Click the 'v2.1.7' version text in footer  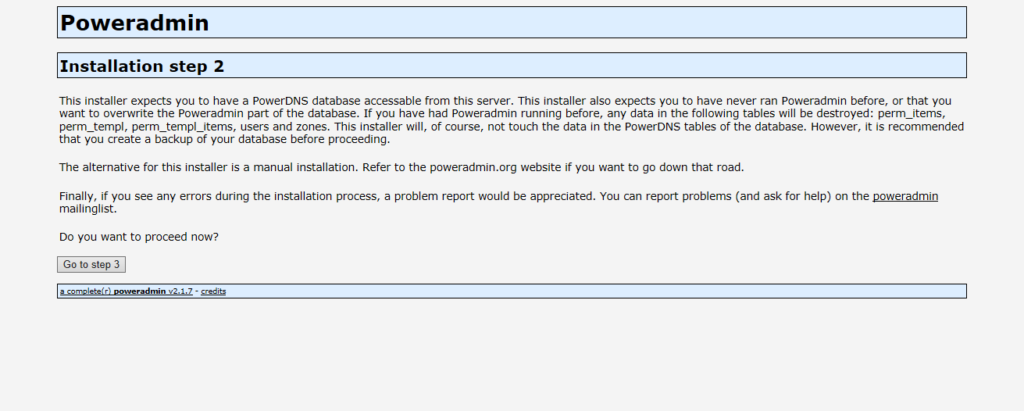(x=180, y=291)
